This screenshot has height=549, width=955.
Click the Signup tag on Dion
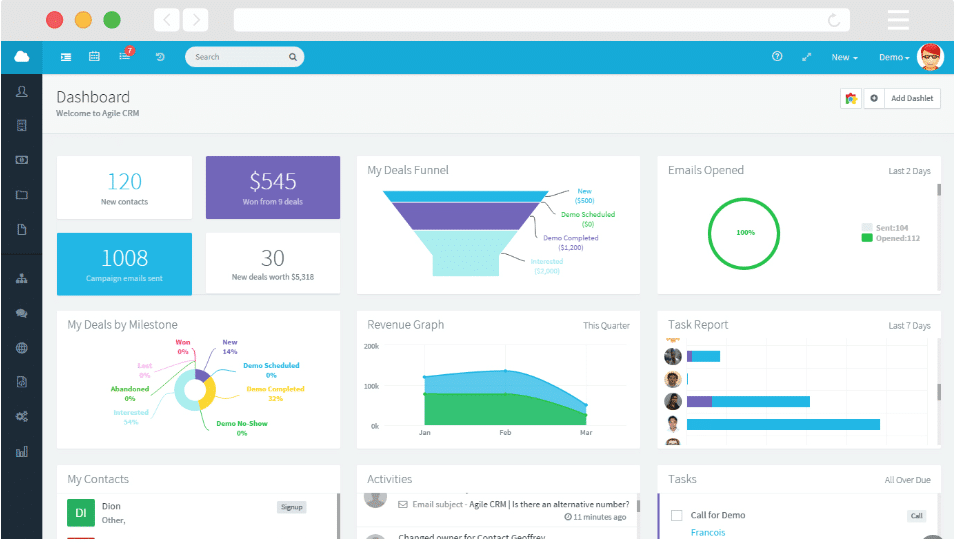tap(292, 507)
